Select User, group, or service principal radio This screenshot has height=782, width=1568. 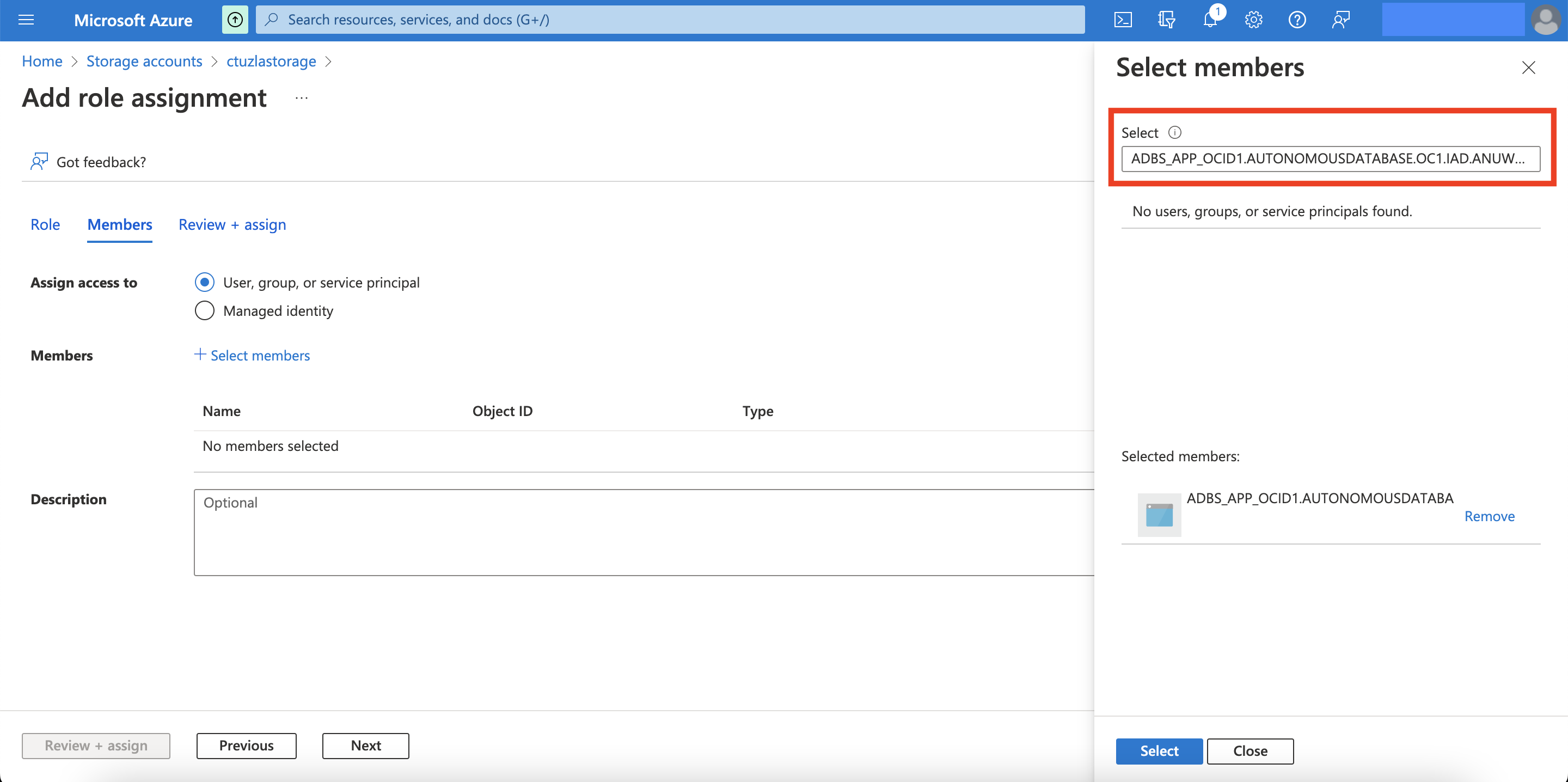[205, 282]
